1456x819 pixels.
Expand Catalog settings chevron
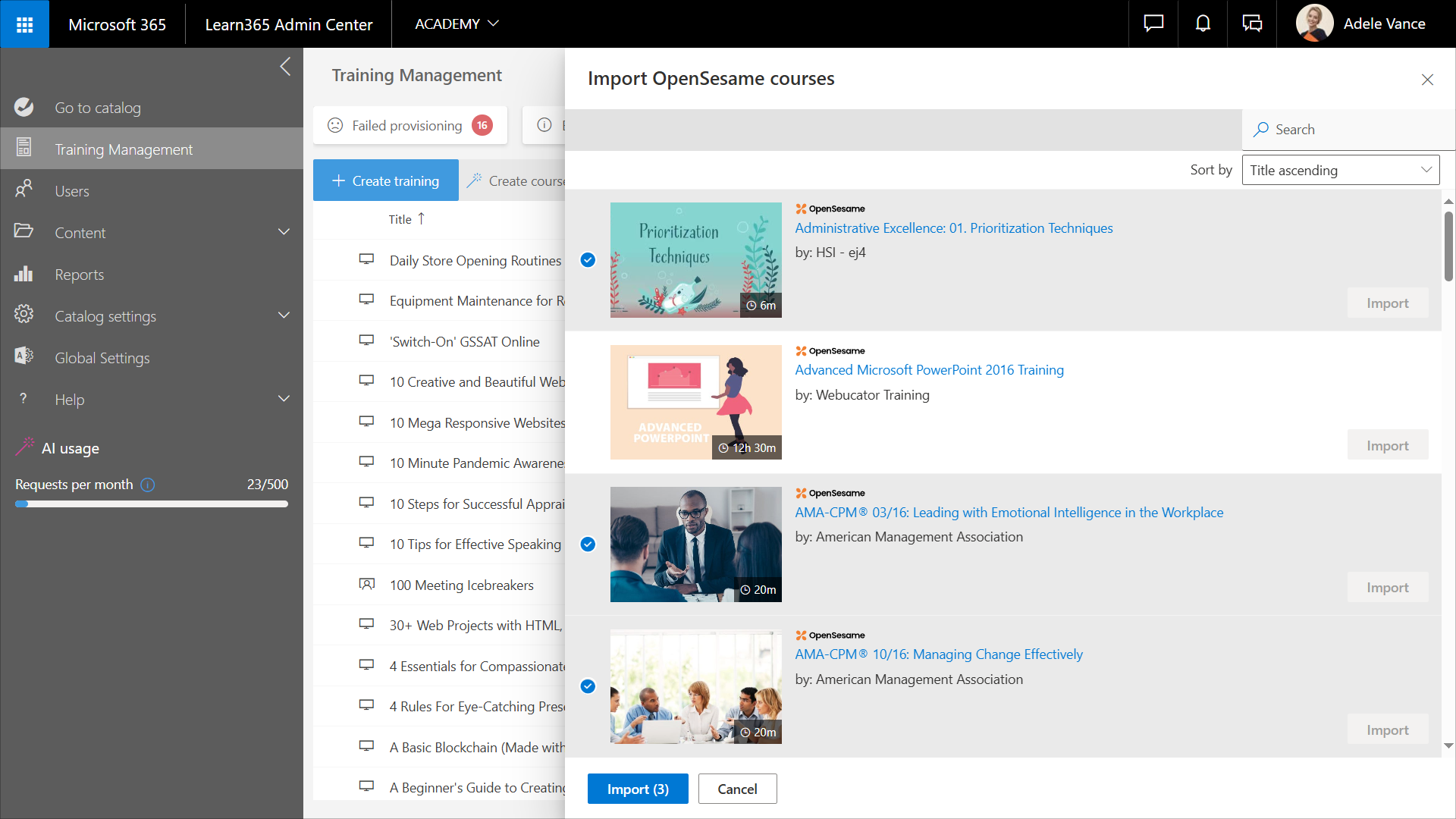pyautogui.click(x=284, y=315)
